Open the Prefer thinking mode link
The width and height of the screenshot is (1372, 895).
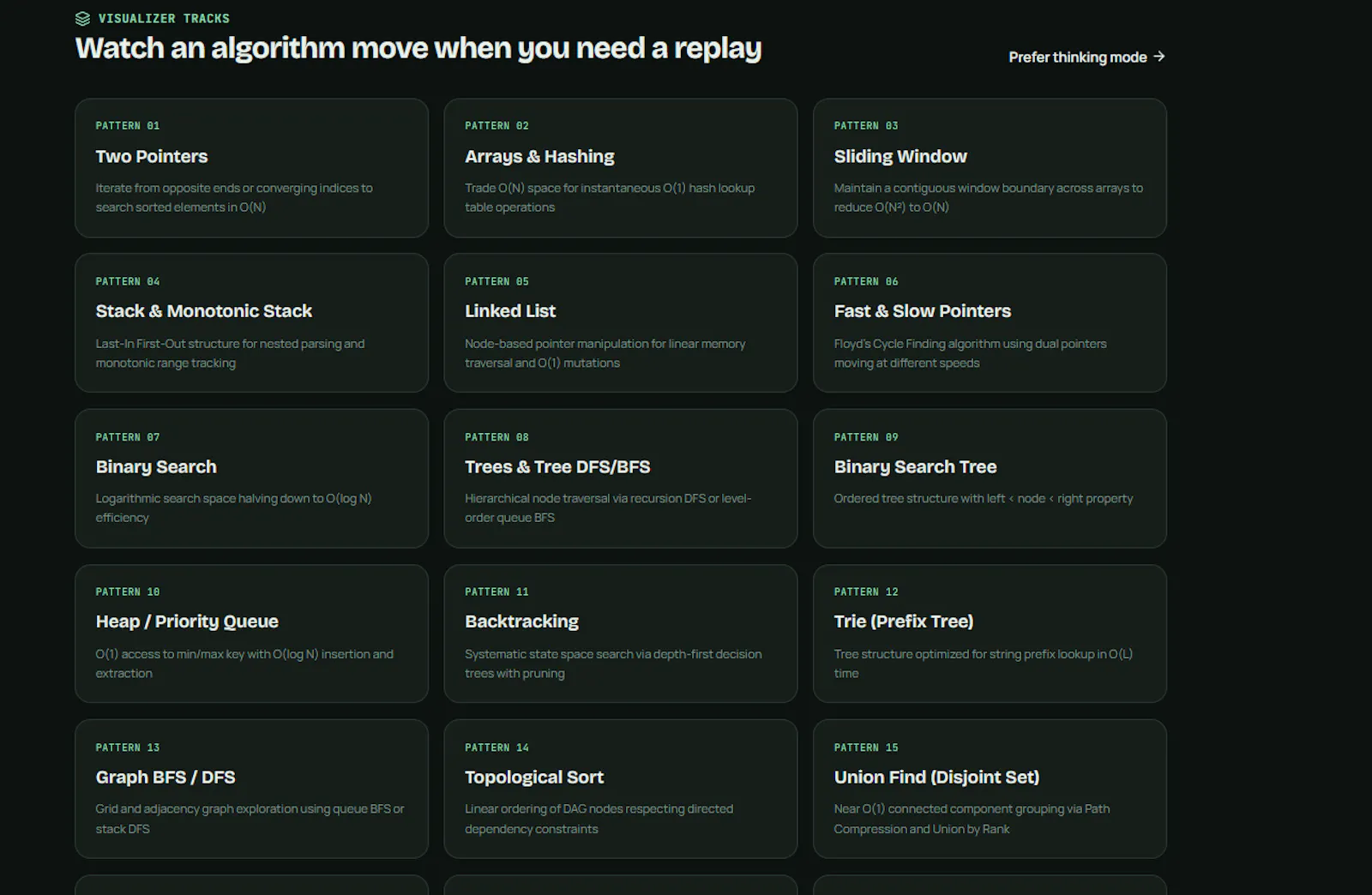coord(1086,57)
